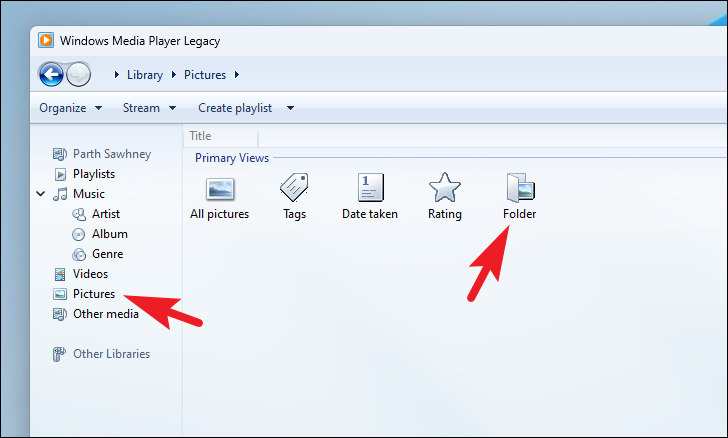This screenshot has width=728, height=438.
Task: Click the Artist icon in sidebar
Action: click(x=79, y=214)
